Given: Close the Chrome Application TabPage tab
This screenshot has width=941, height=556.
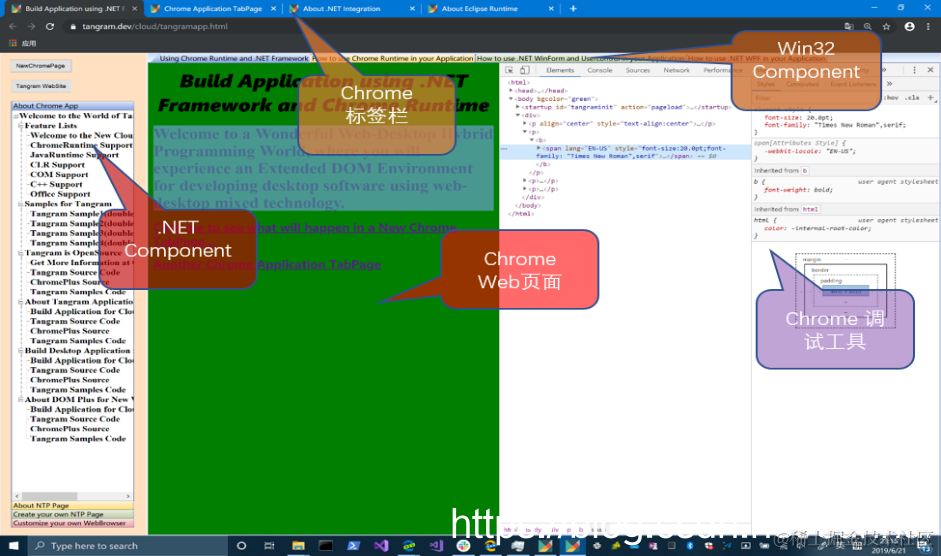Looking at the screenshot, I should (274, 8).
